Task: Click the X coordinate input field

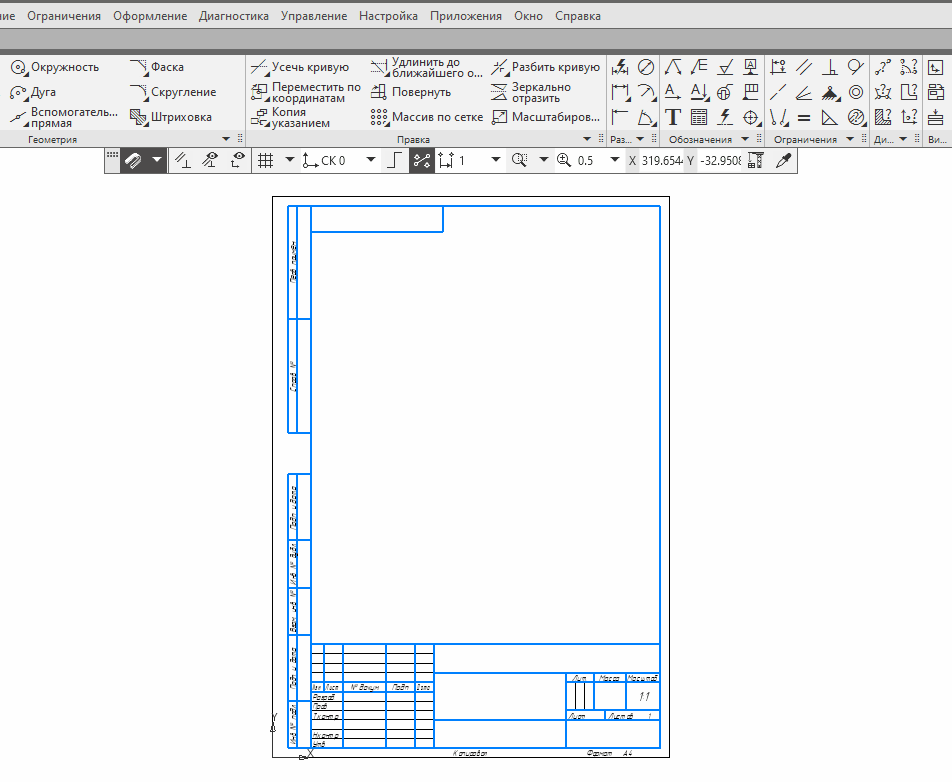Action: pyautogui.click(x=661, y=160)
